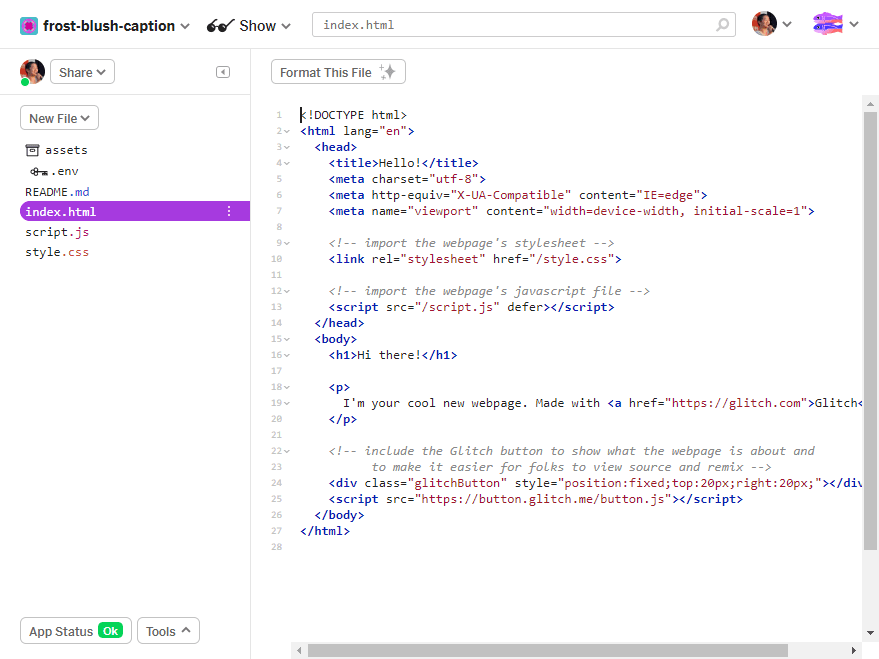879x659 pixels.
Task: Click the horizontal scrollbar thumb
Action: [x=548, y=651]
